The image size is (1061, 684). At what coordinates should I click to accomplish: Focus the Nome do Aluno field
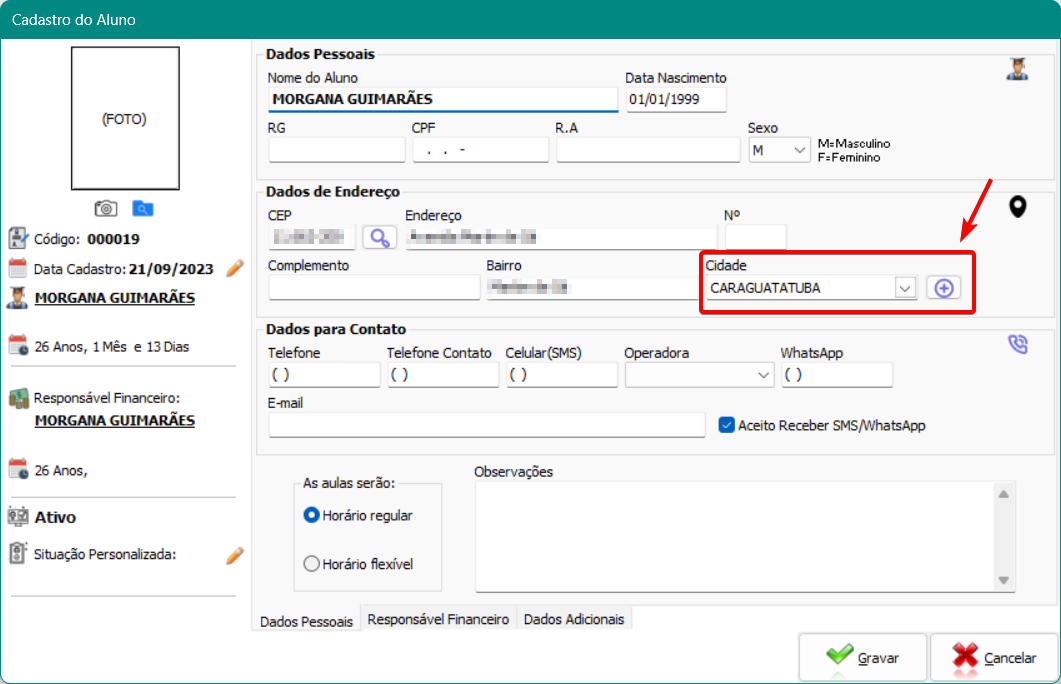(443, 99)
